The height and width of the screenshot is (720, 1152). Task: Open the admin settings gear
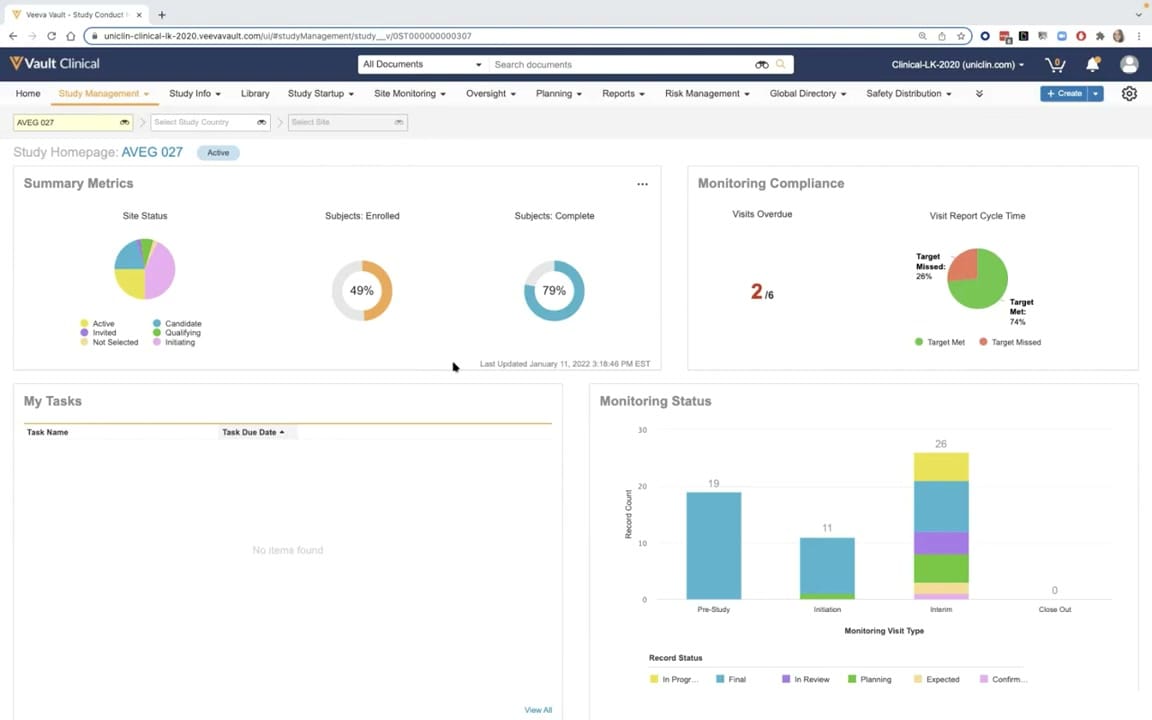click(1129, 94)
